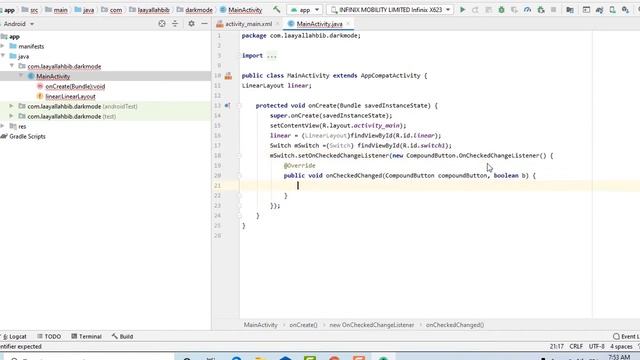Screen dimensions: 640x360
Task: Open the Profile app gauge icon
Action: click(527, 9)
